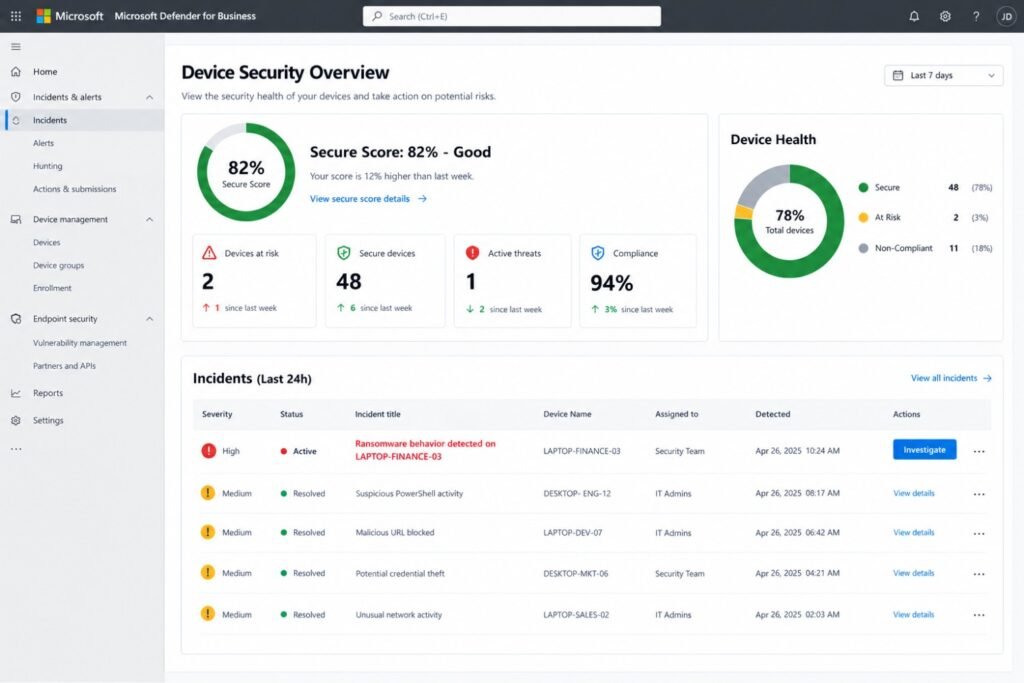Select Incidents in the sidebar
The height and width of the screenshot is (683, 1024).
click(x=84, y=120)
